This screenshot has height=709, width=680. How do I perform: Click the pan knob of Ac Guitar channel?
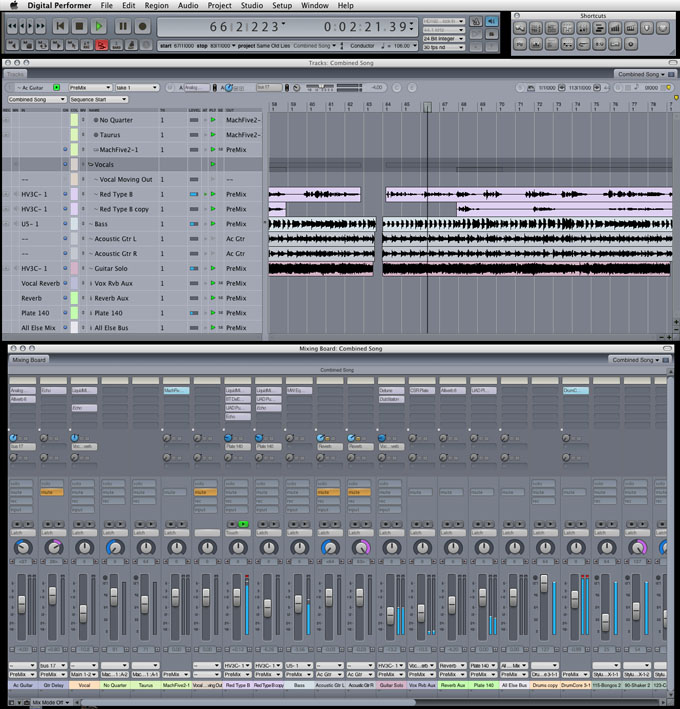23,548
